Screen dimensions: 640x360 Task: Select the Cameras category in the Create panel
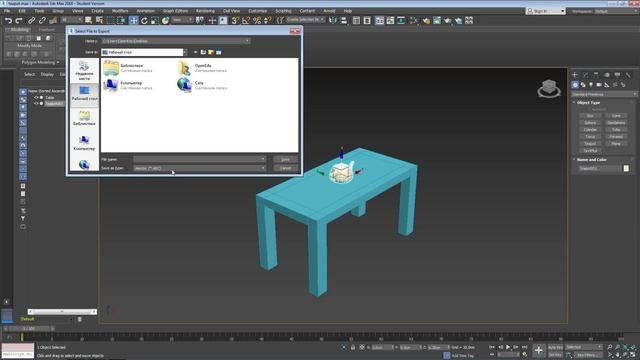599,85
